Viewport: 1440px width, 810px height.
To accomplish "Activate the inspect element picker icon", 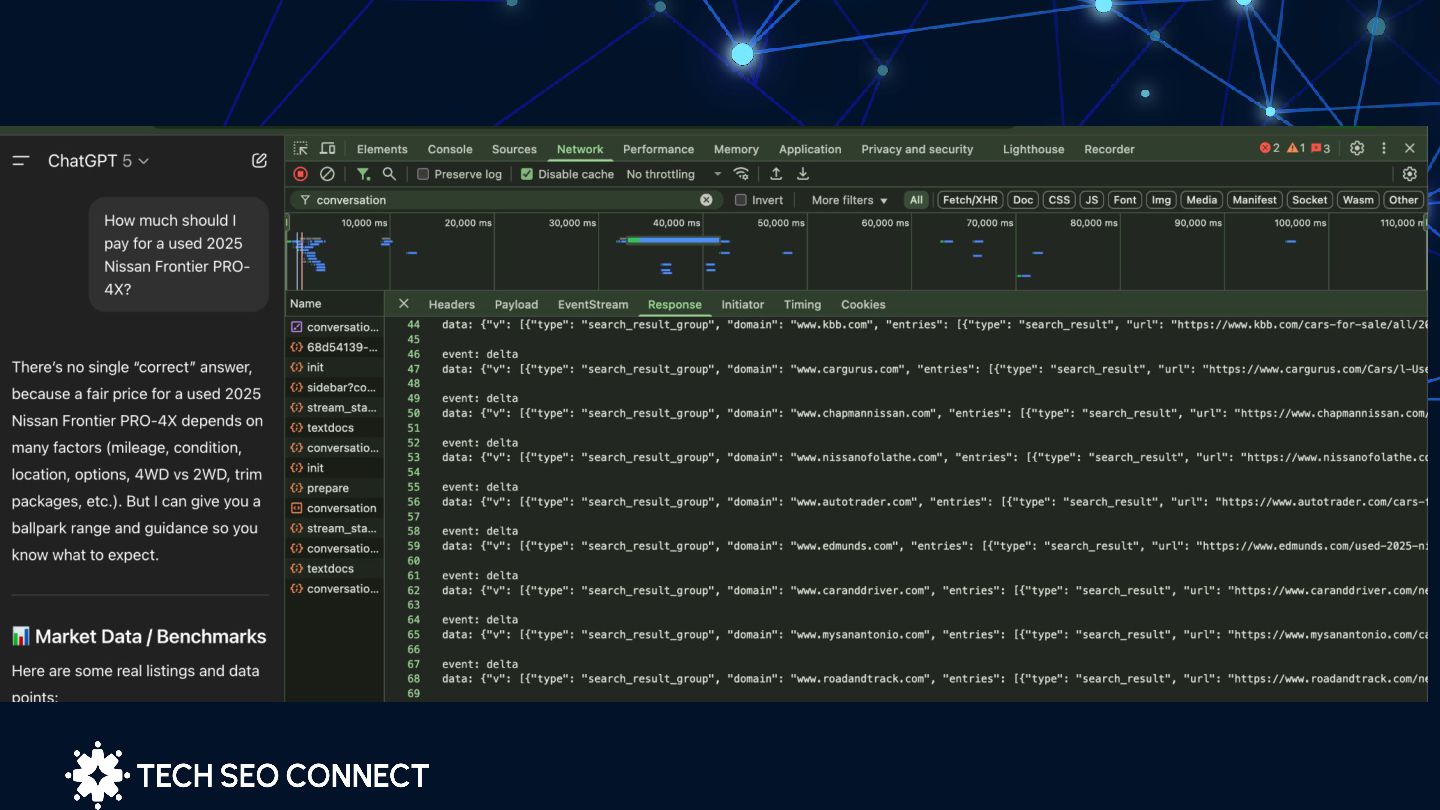I will [x=301, y=148].
